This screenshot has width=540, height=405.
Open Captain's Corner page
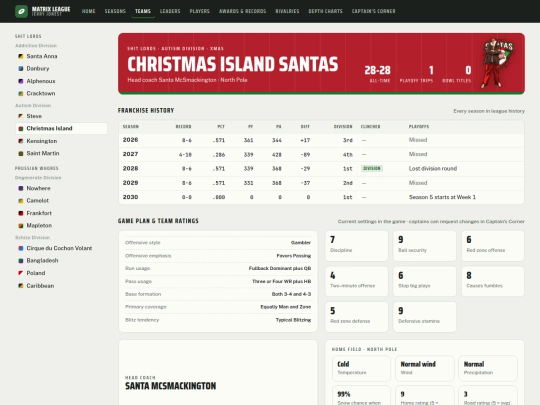point(374,11)
